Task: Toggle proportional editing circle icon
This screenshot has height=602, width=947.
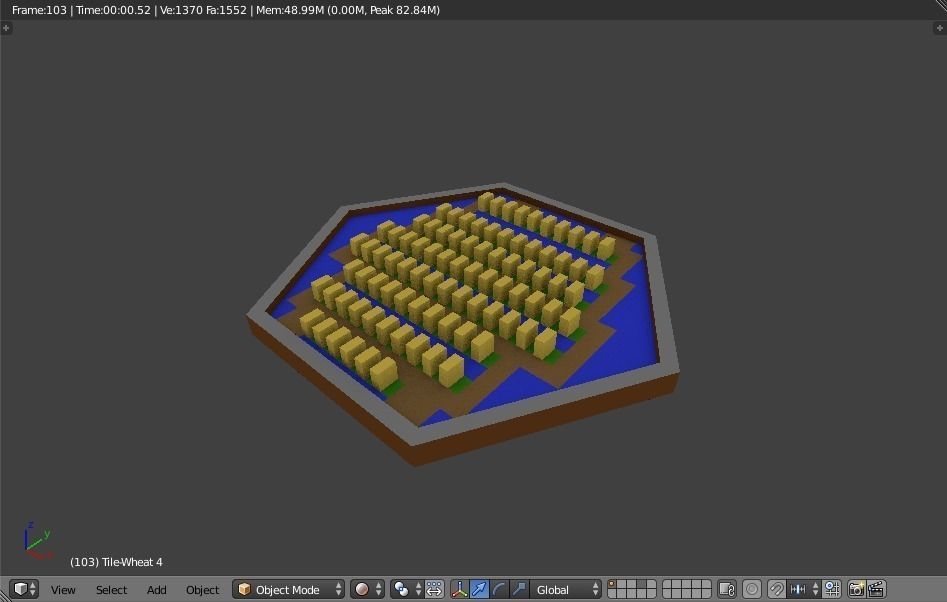Action: point(752,589)
